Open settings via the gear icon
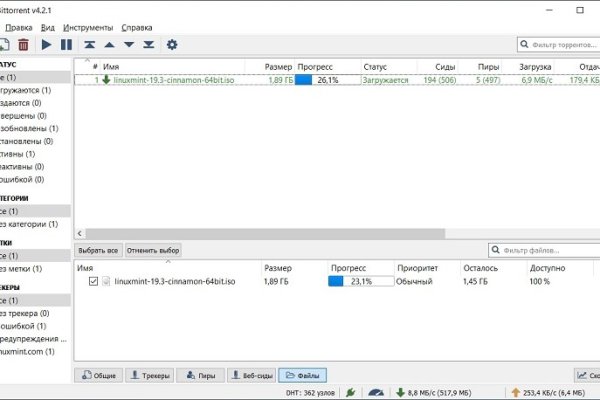Viewport: 600px width, 400px height. 172,45
